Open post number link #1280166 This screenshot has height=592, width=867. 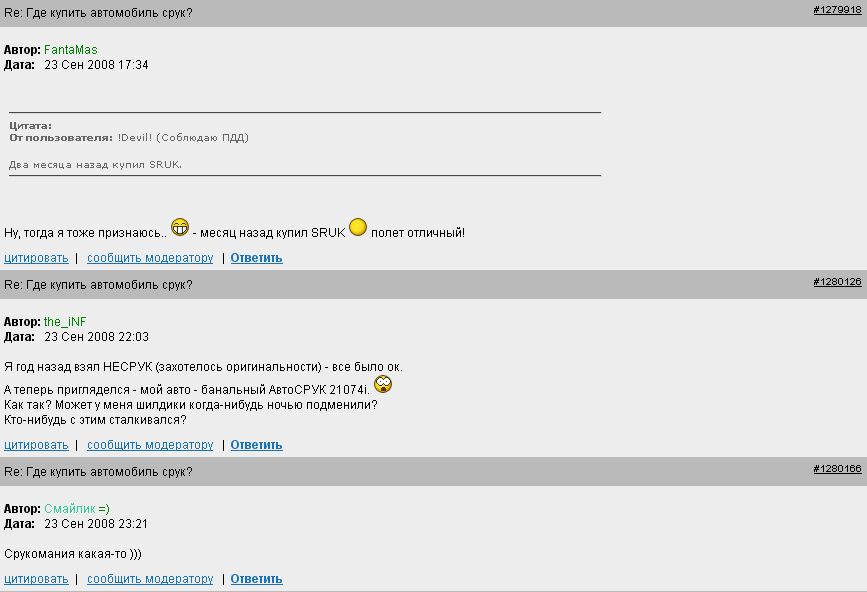837,468
